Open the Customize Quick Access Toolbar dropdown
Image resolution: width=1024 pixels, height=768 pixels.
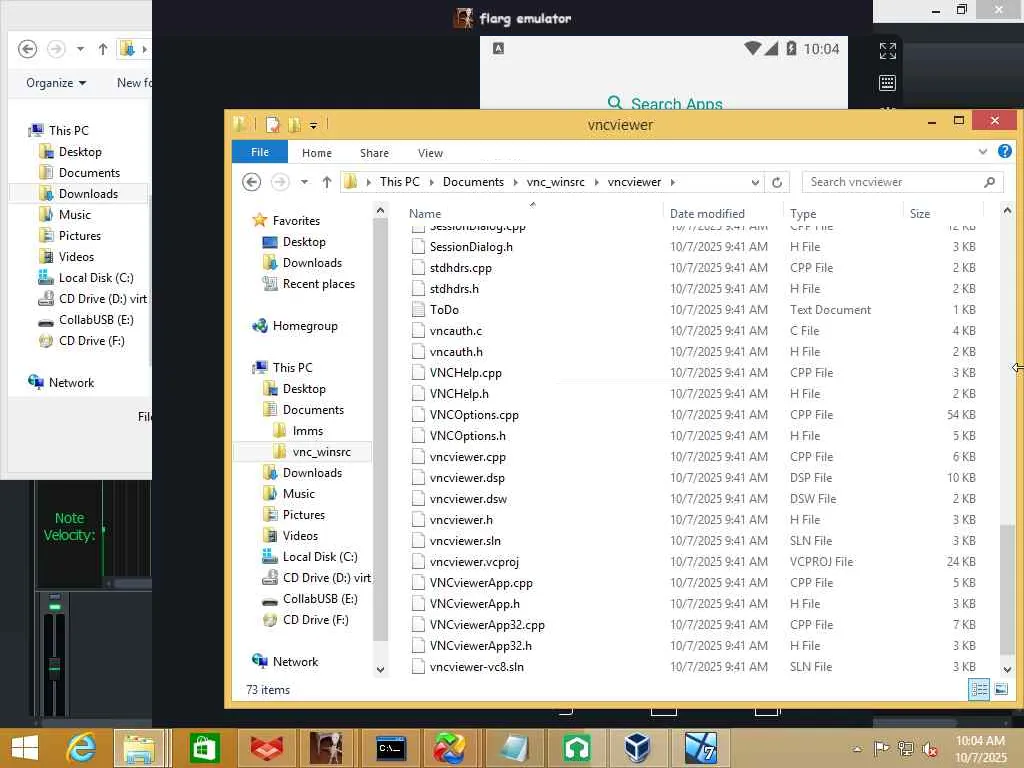coord(313,125)
